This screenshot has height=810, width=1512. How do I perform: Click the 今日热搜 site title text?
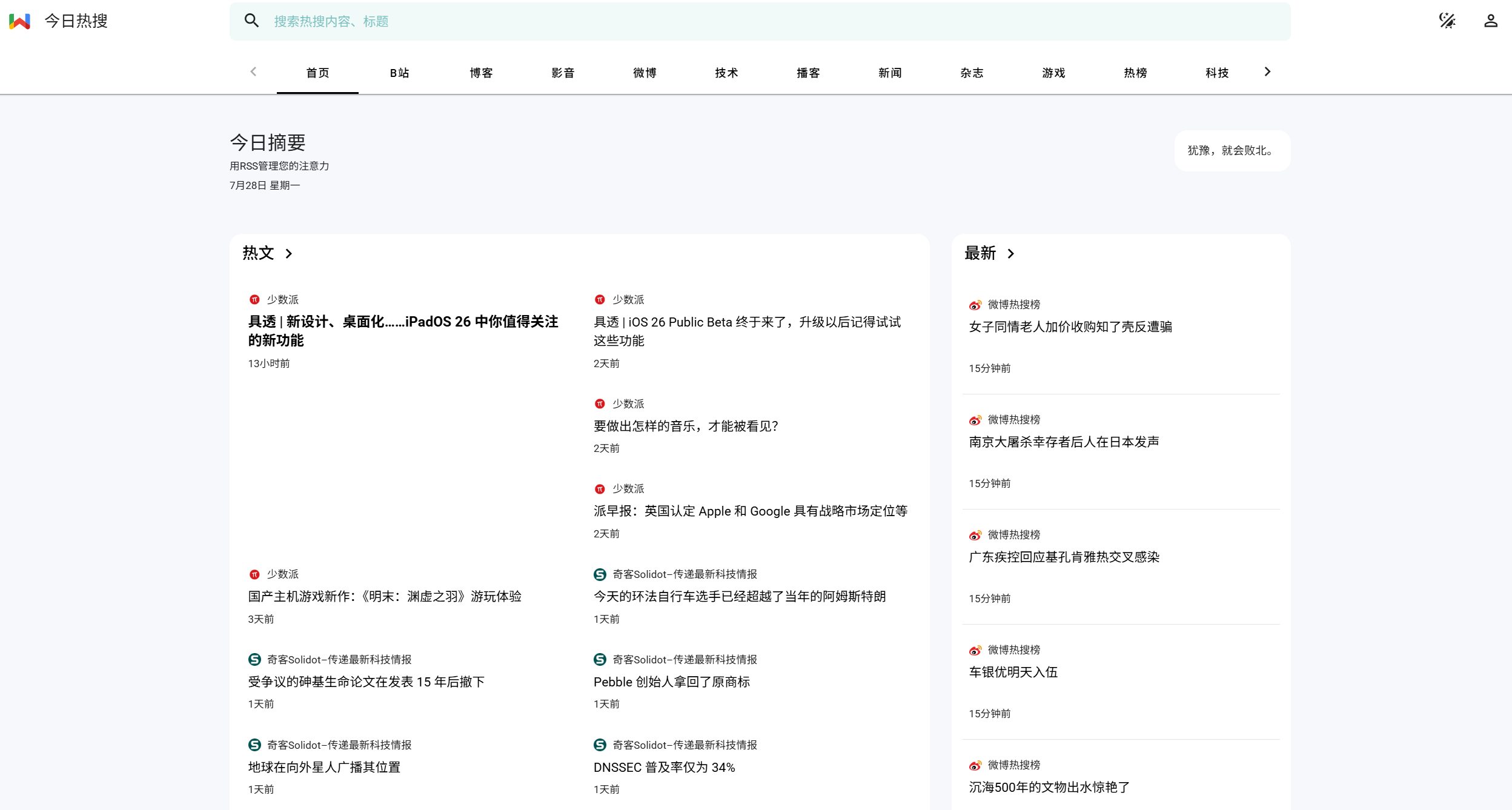76,21
